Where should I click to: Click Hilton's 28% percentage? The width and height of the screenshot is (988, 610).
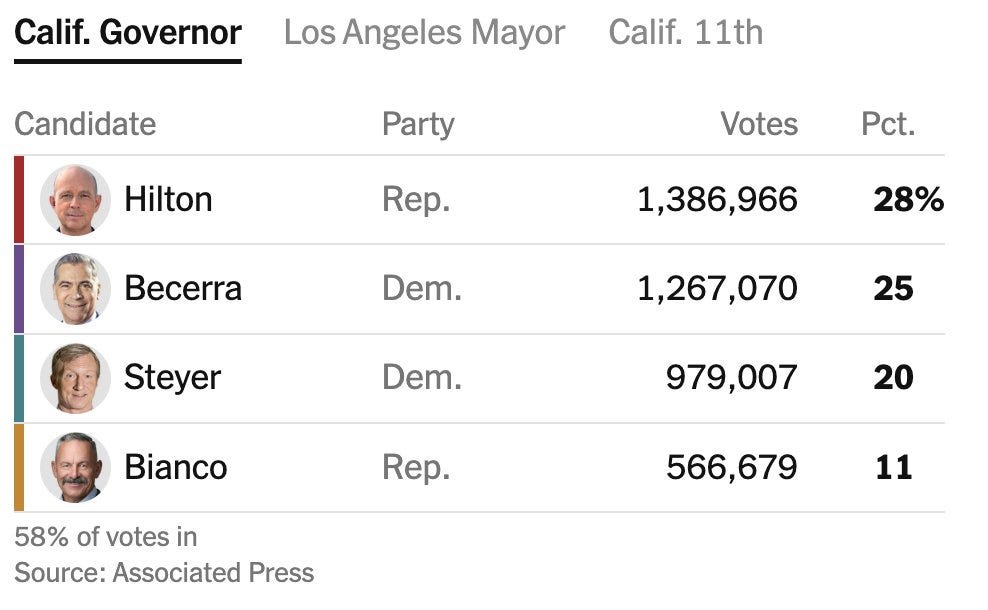(x=909, y=199)
